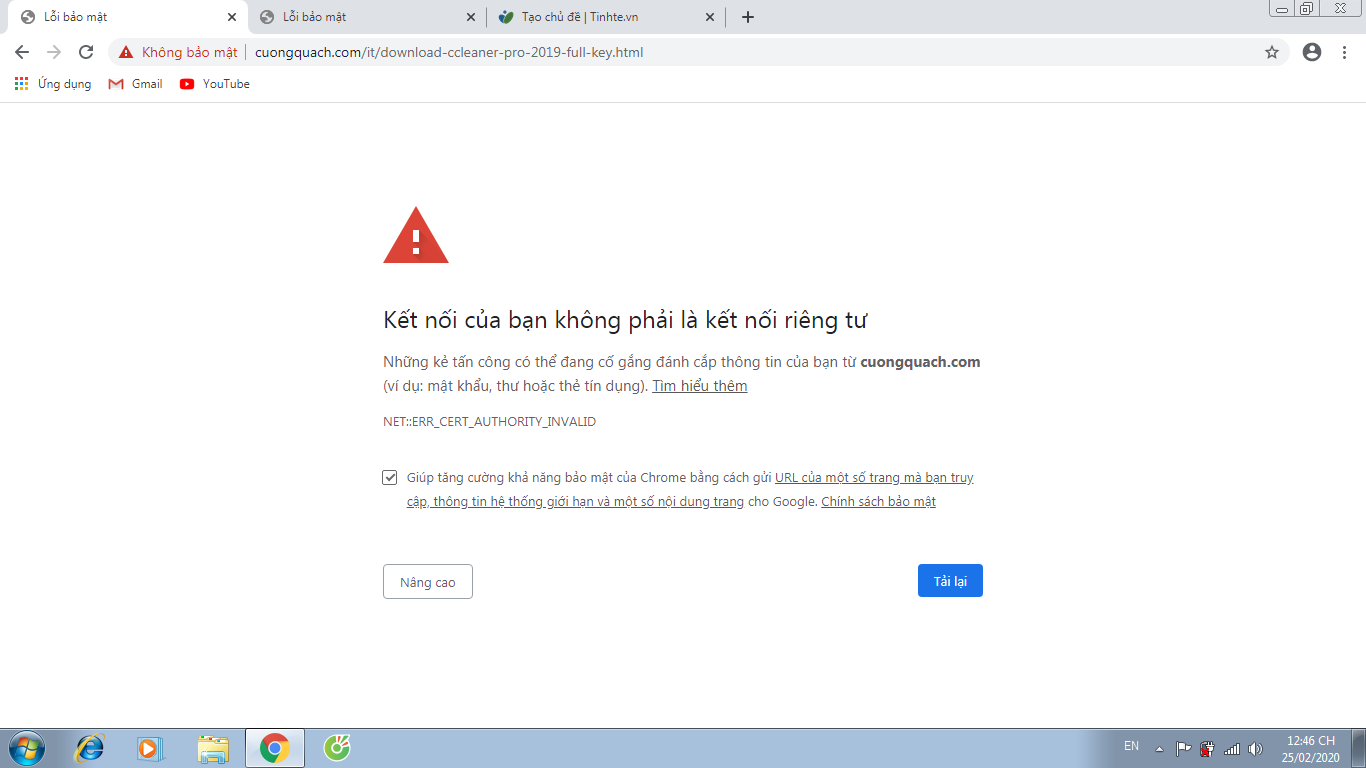The width and height of the screenshot is (1366, 768).
Task: Click the blue 'Tải lại' button
Action: point(950,581)
